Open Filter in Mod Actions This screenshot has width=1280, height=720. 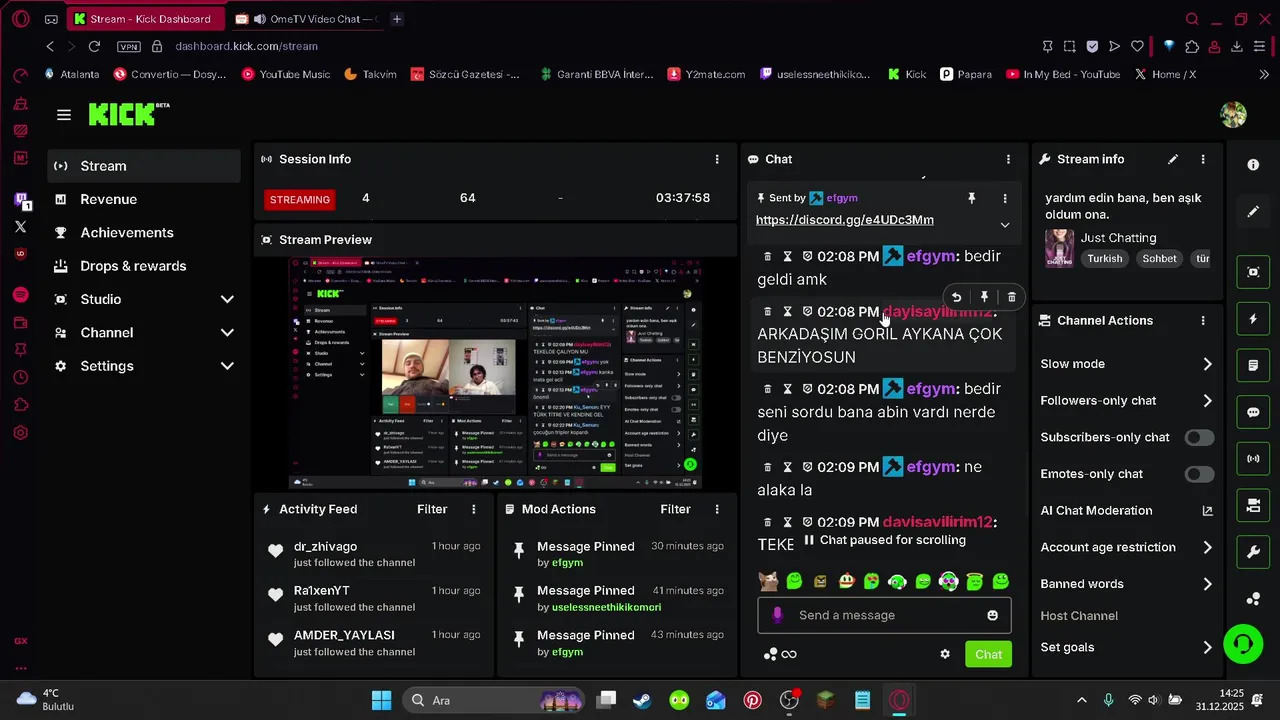tap(675, 509)
